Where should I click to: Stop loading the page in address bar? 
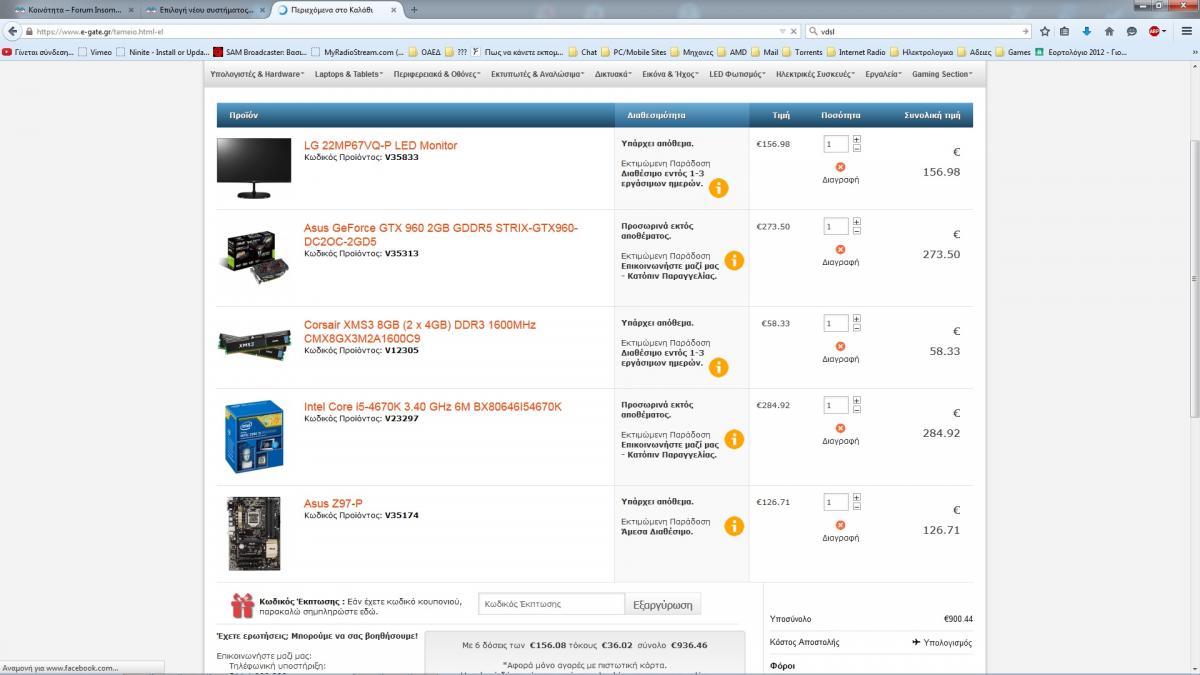[x=795, y=31]
